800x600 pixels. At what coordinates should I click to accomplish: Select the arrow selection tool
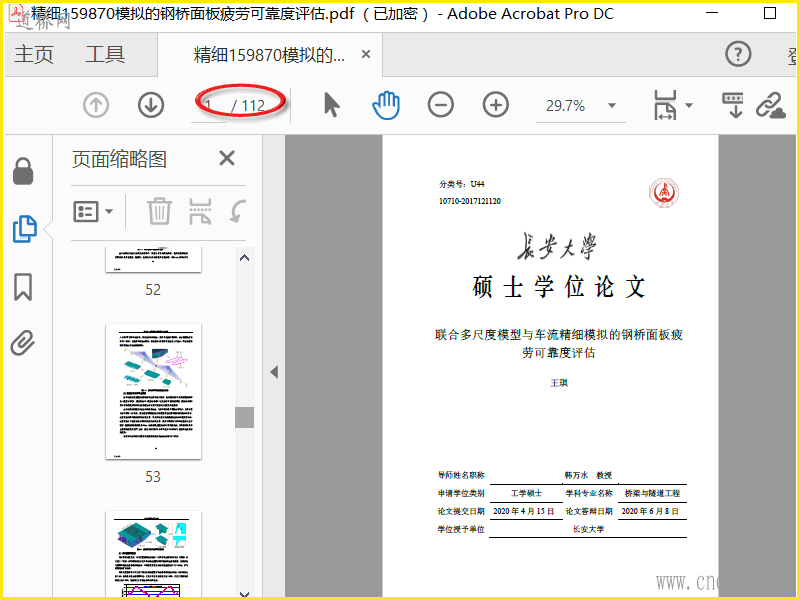332,105
